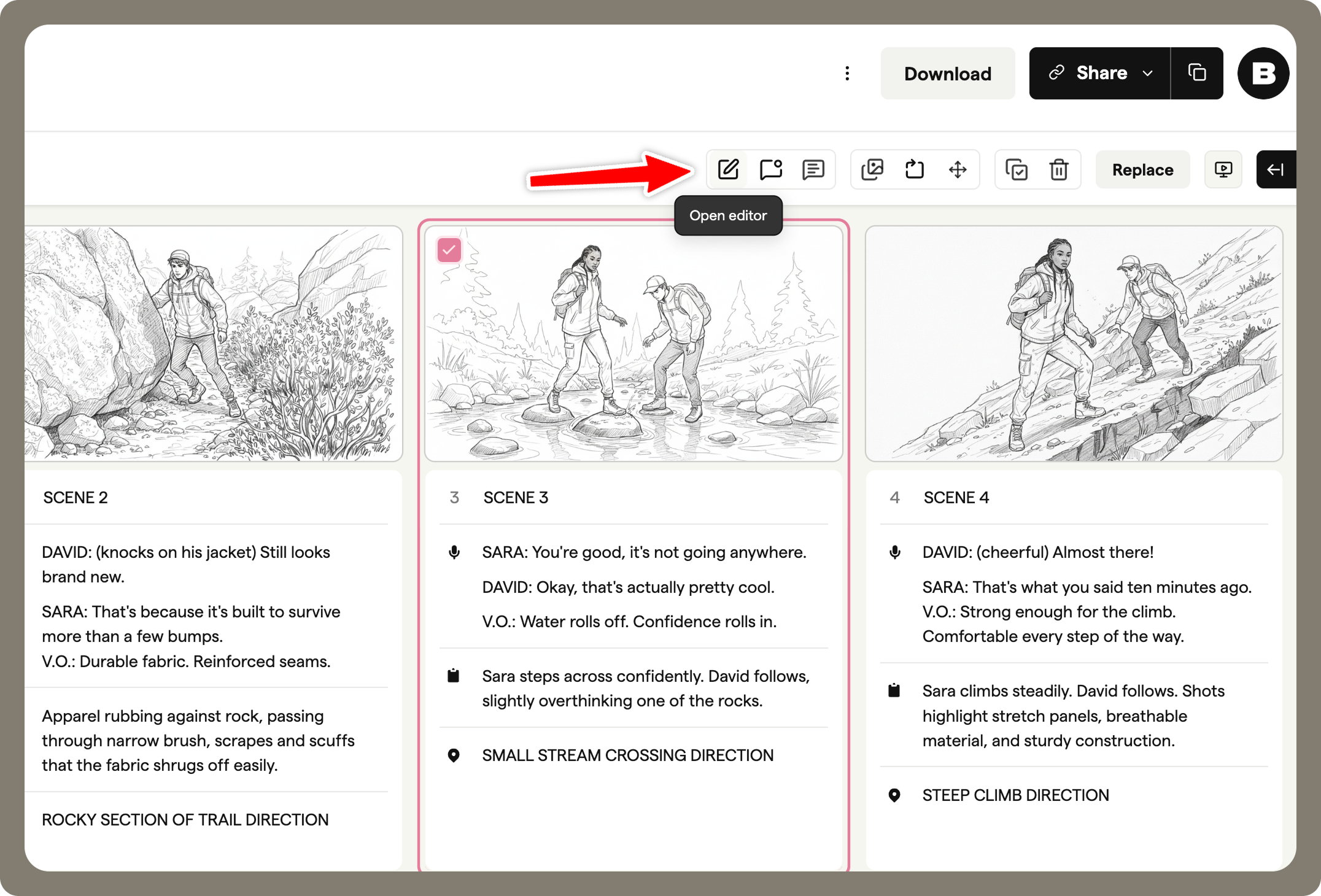Deselect Scene 3's selection checkbox
This screenshot has height=896, width=1321.
tap(449, 250)
